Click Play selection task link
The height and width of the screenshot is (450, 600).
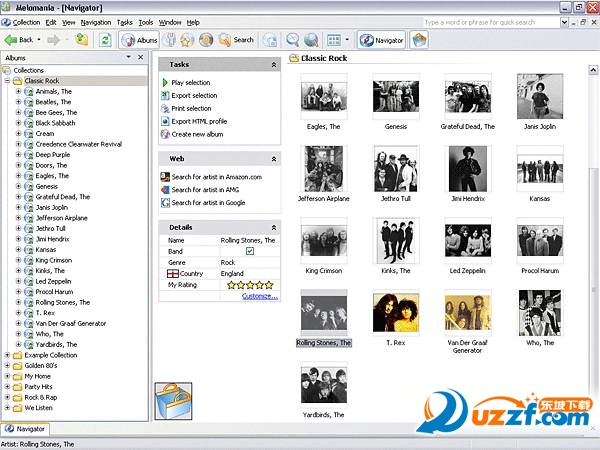tap(191, 82)
